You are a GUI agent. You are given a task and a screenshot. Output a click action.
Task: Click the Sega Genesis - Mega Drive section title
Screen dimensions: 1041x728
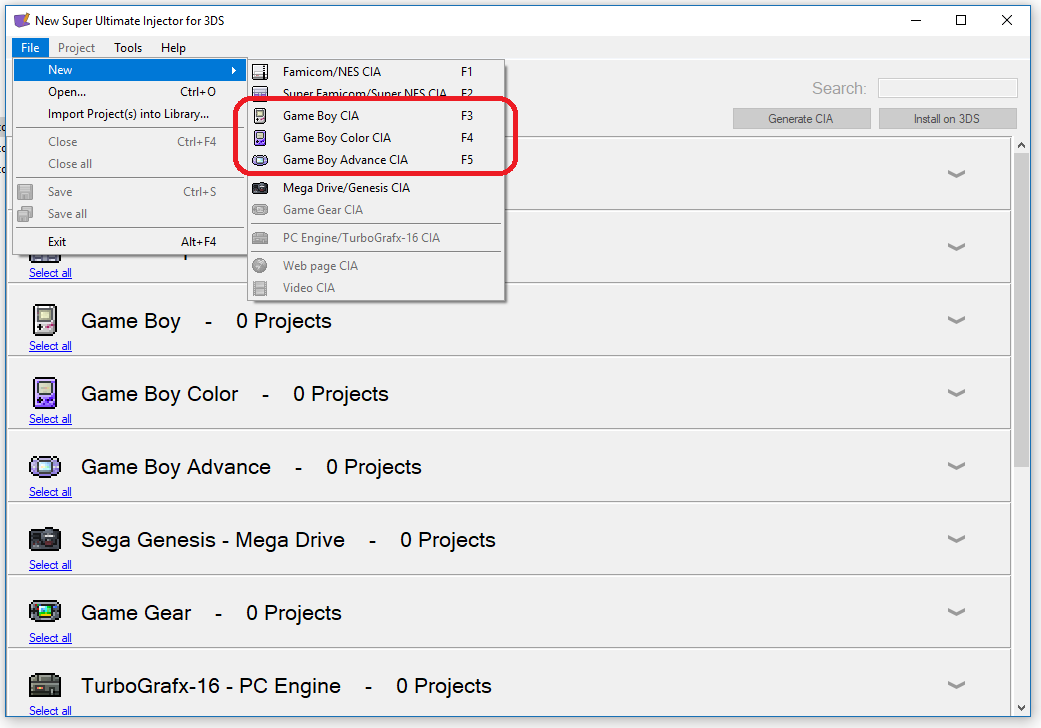coord(213,540)
